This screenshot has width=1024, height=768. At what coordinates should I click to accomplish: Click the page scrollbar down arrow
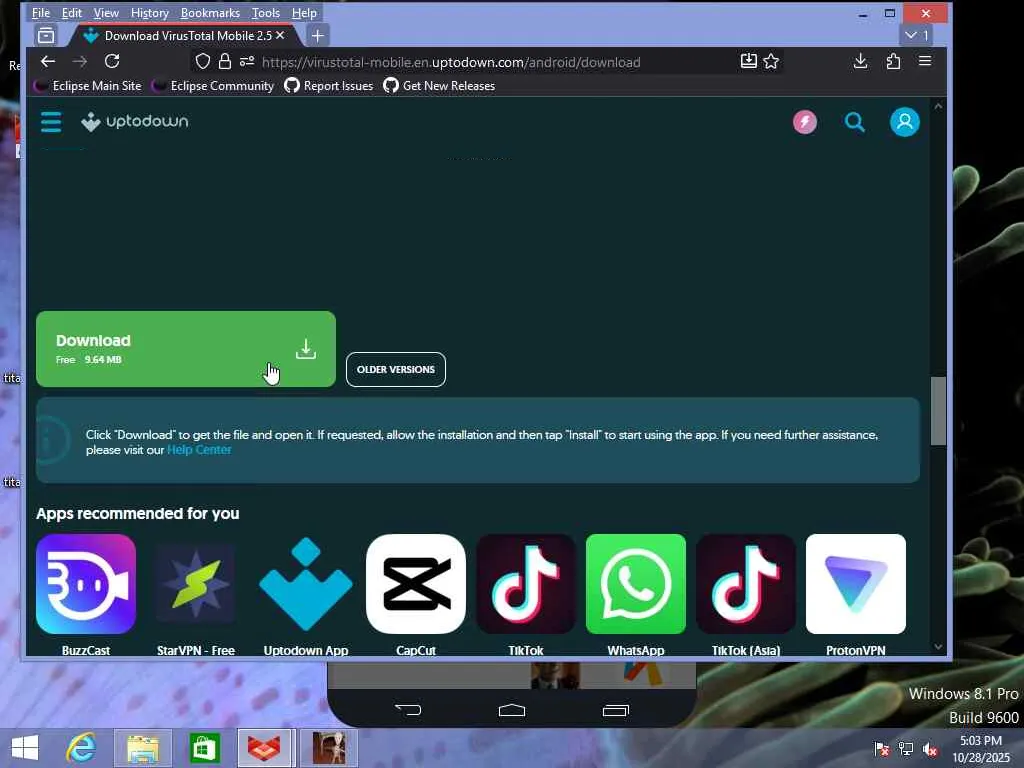click(938, 647)
